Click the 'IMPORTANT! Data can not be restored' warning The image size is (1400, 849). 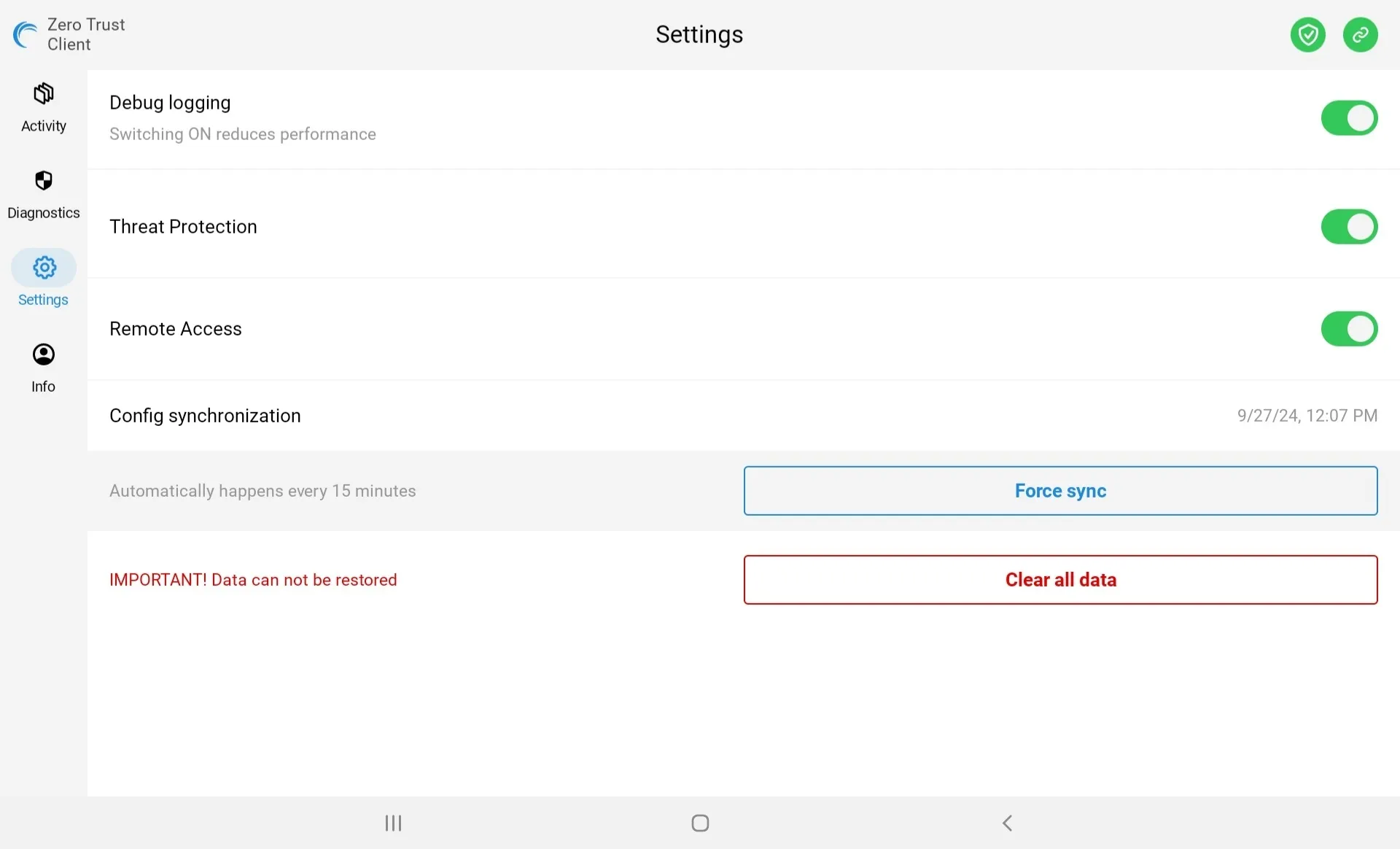tap(253, 580)
